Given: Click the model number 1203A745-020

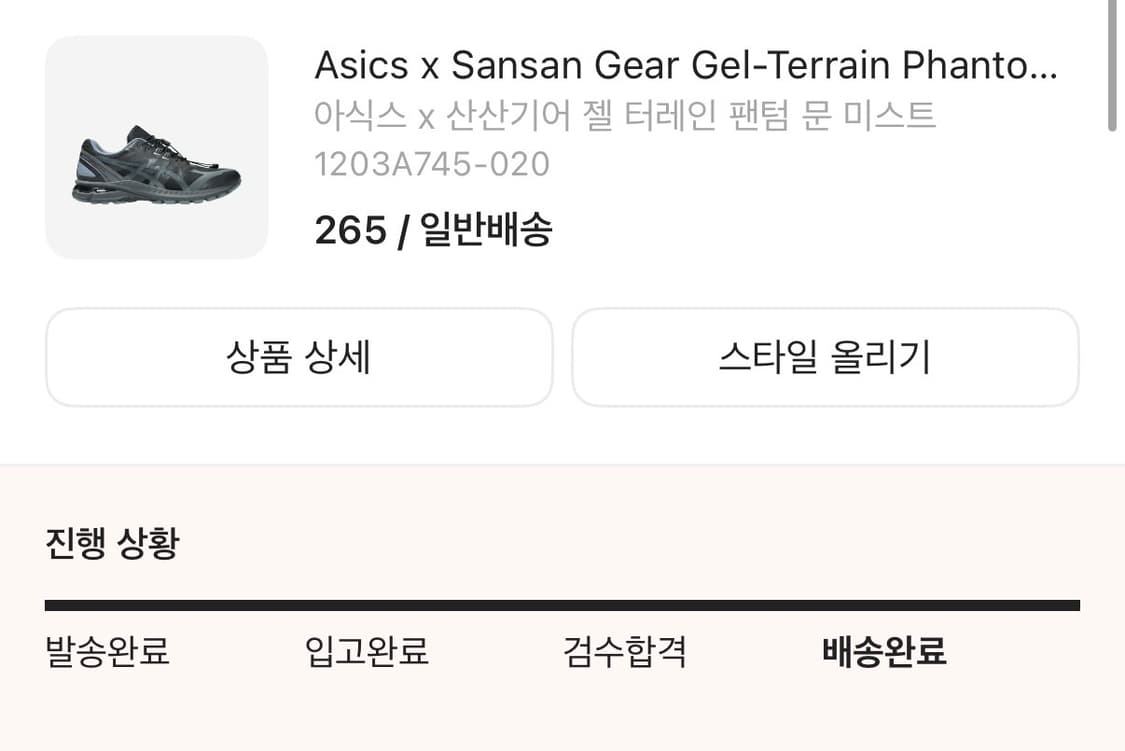Looking at the screenshot, I should click(x=432, y=164).
